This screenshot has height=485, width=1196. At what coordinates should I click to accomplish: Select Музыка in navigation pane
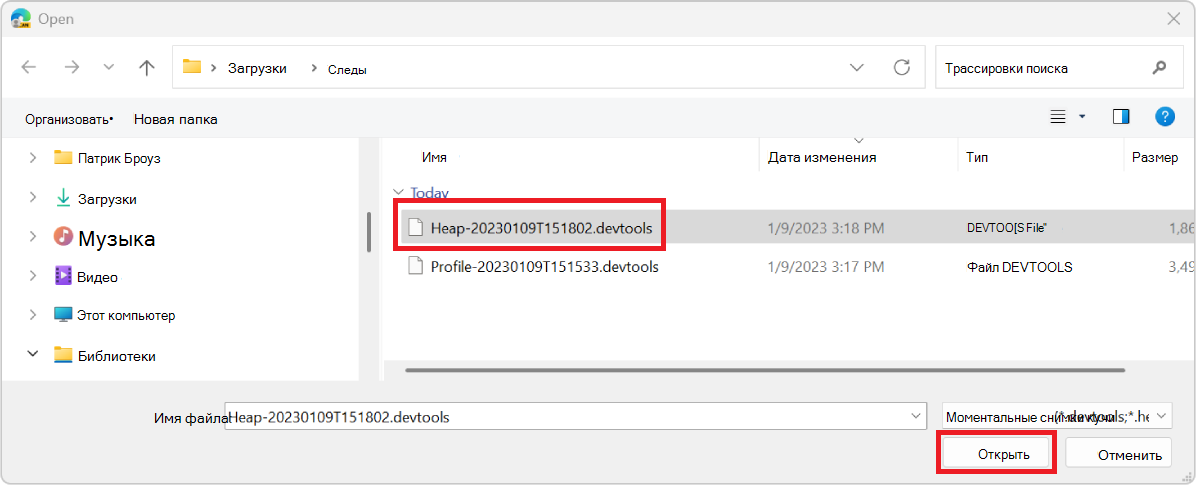click(117, 239)
